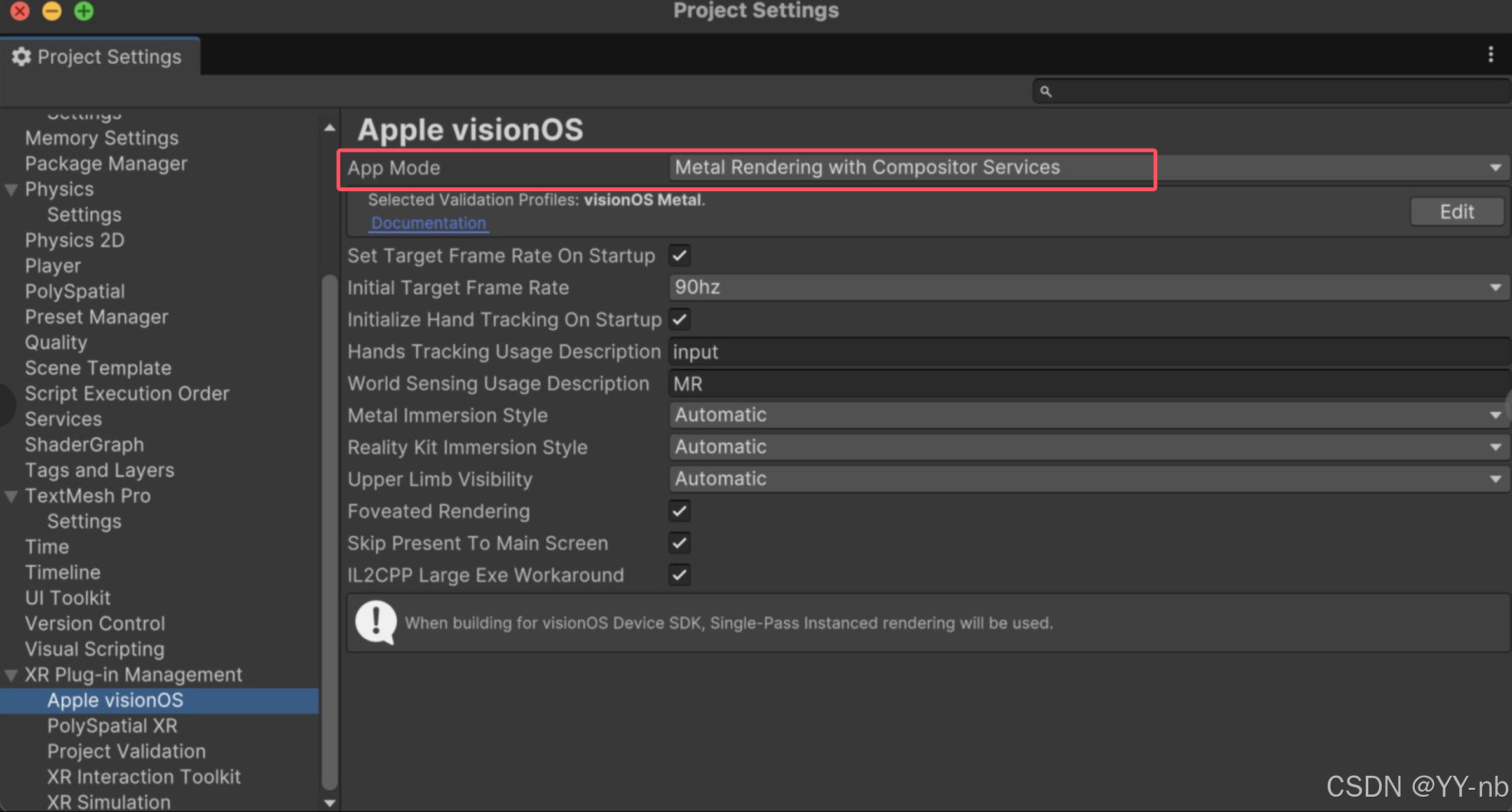Screen dimensions: 1512x812
Task: Select Time settings
Action: [46, 546]
